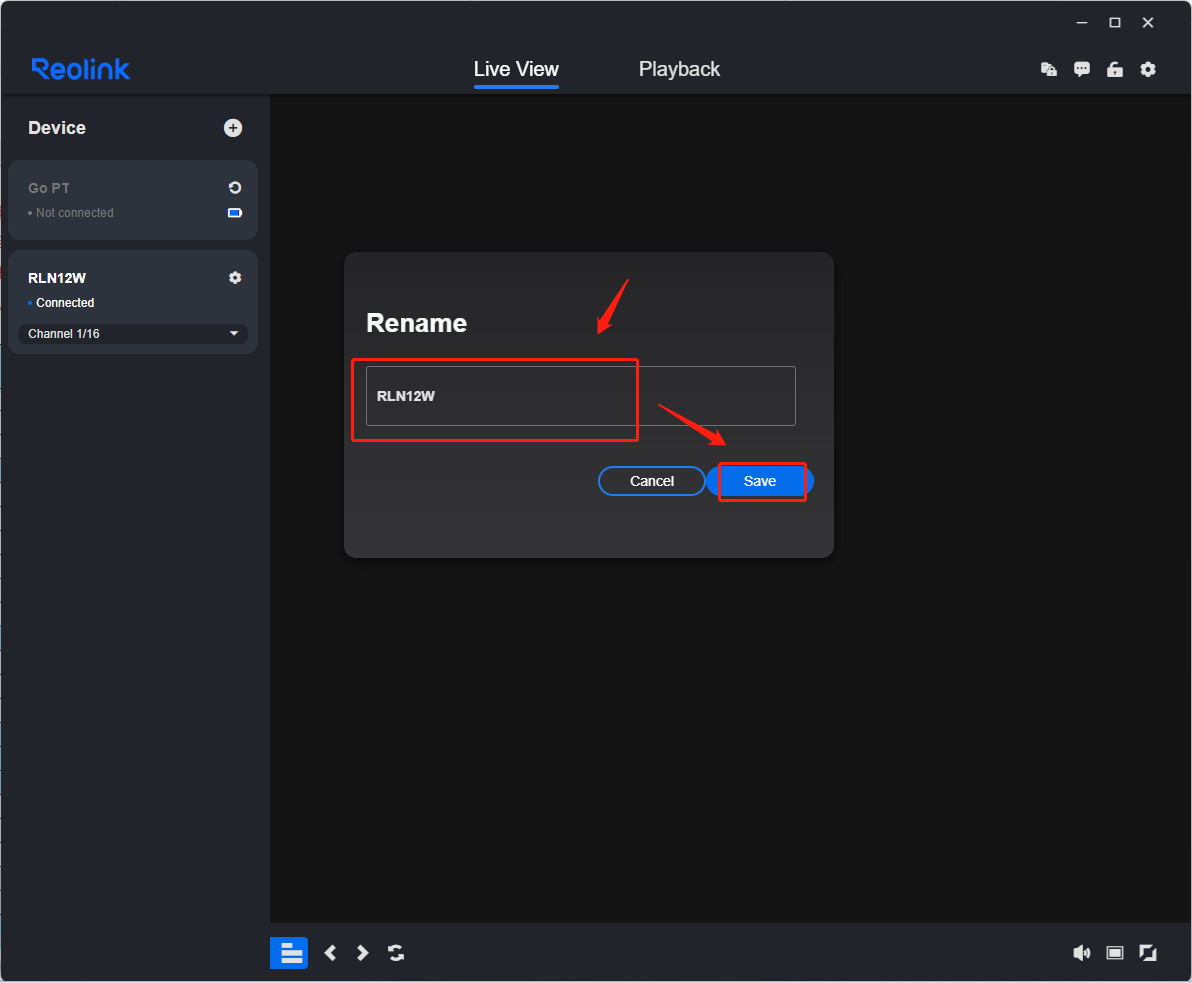
Task: Click the Not connected status text
Action: point(74,213)
